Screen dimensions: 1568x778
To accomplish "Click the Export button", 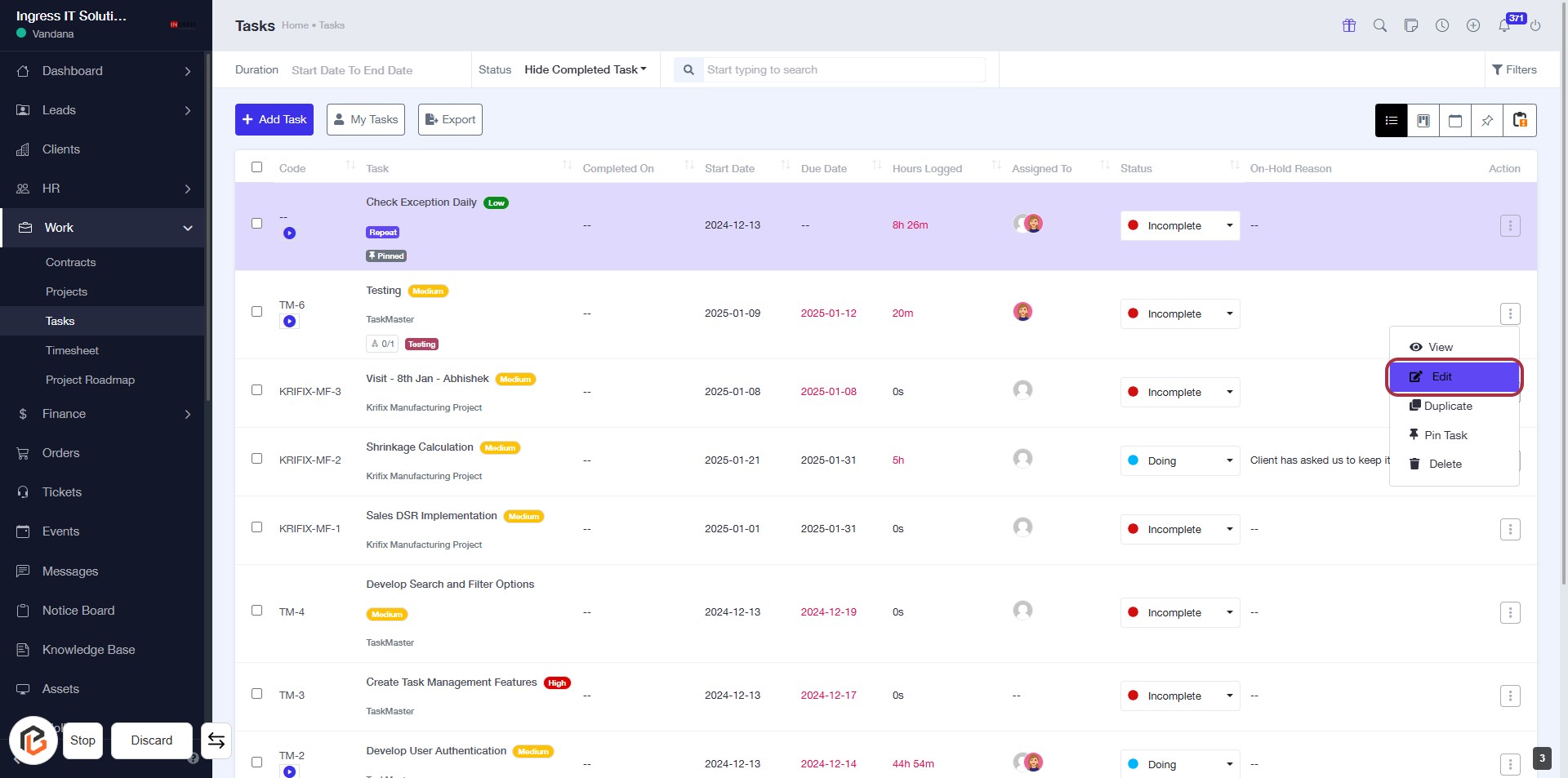I will 450,120.
